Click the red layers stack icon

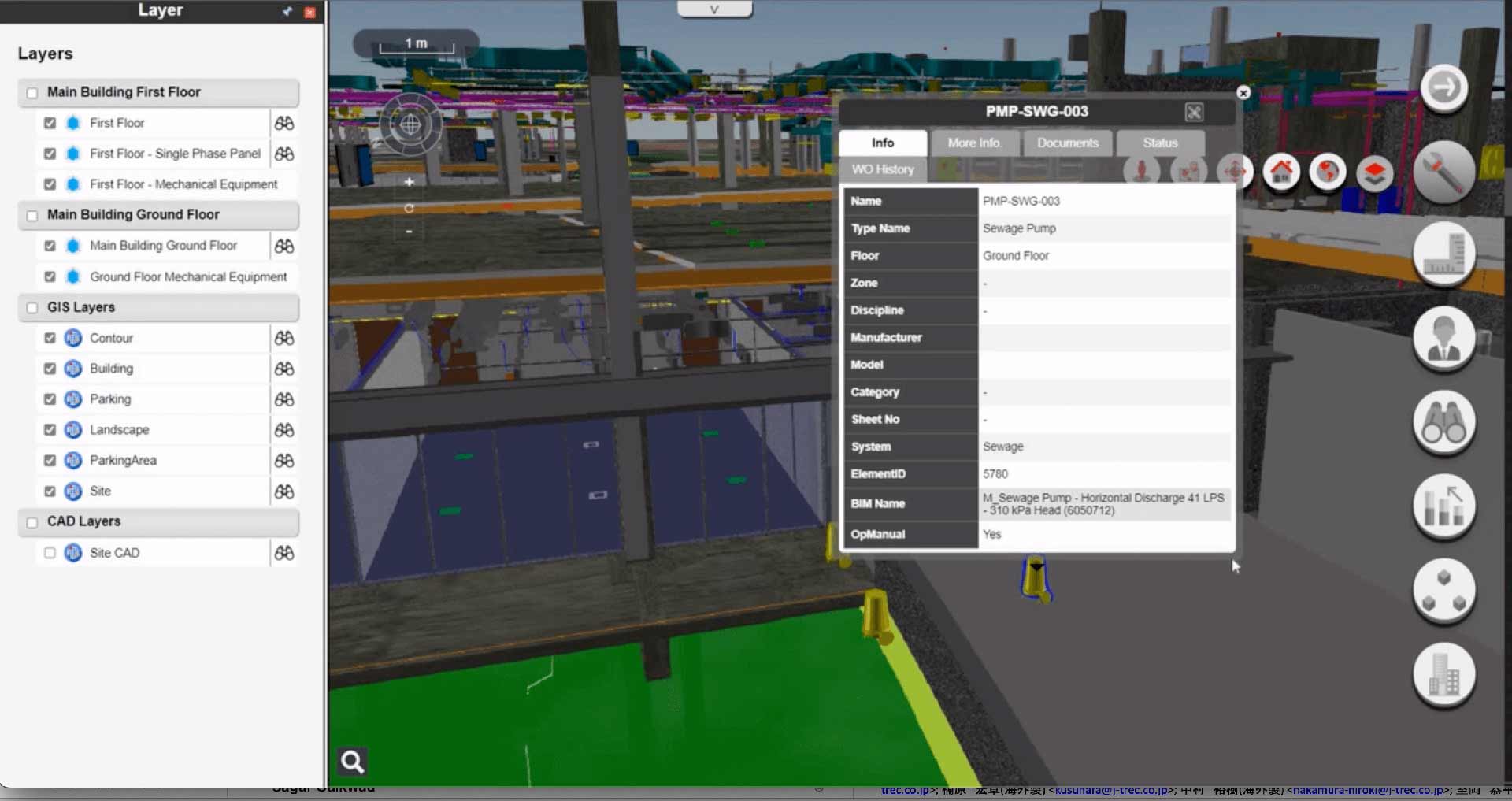[x=1374, y=172]
